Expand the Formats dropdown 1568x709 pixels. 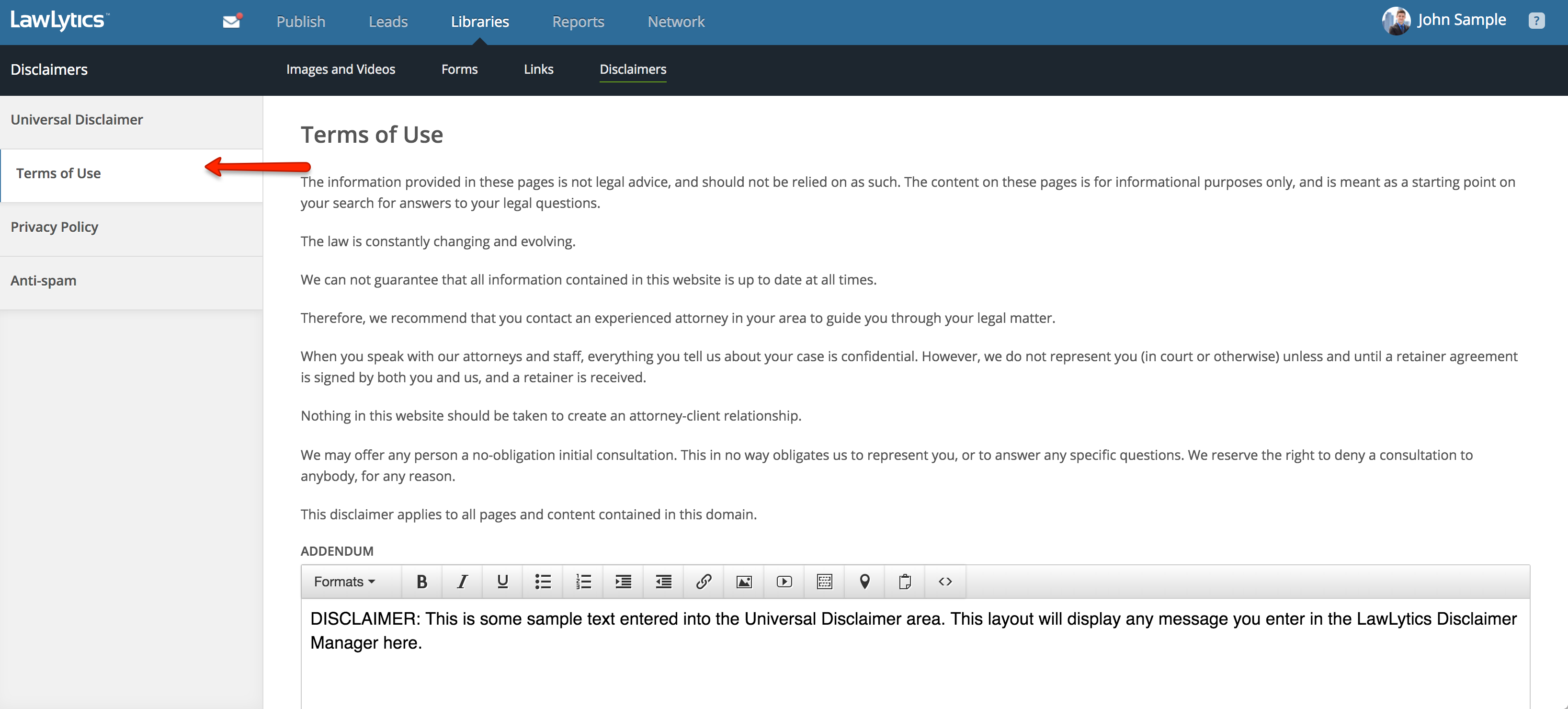(344, 582)
